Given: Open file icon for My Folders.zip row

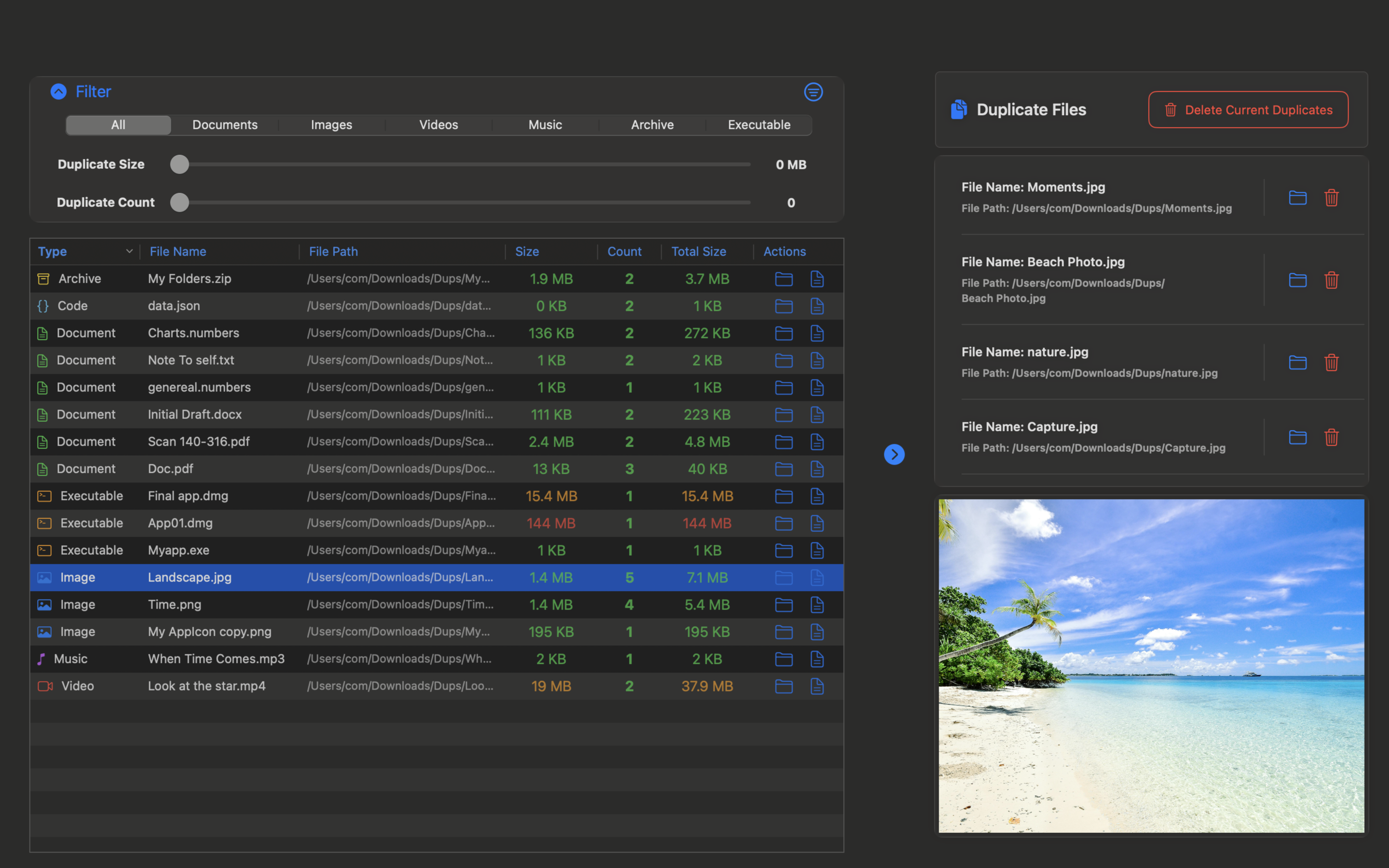Looking at the screenshot, I should (817, 279).
